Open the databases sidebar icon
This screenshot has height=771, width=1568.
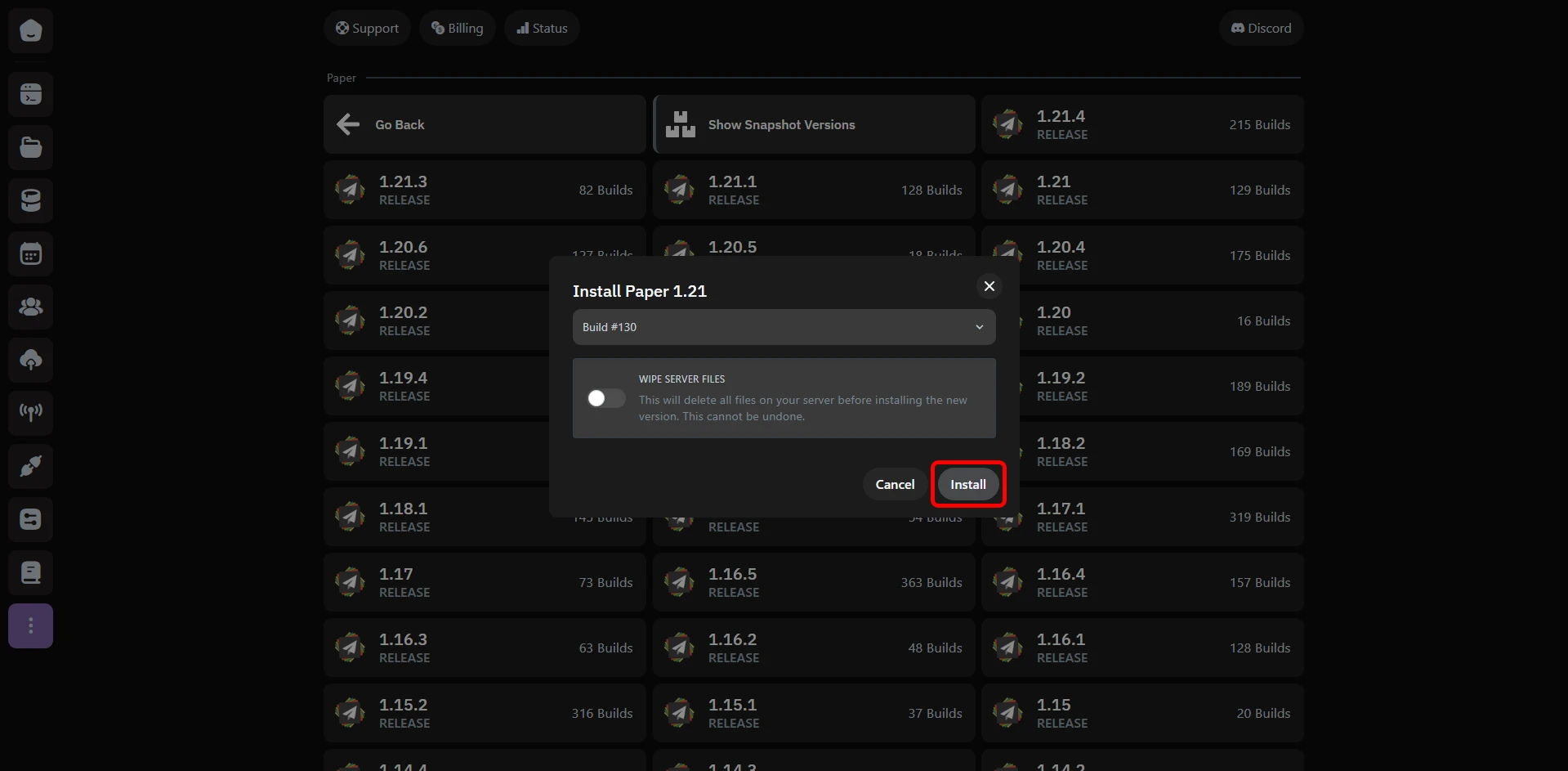(31, 200)
